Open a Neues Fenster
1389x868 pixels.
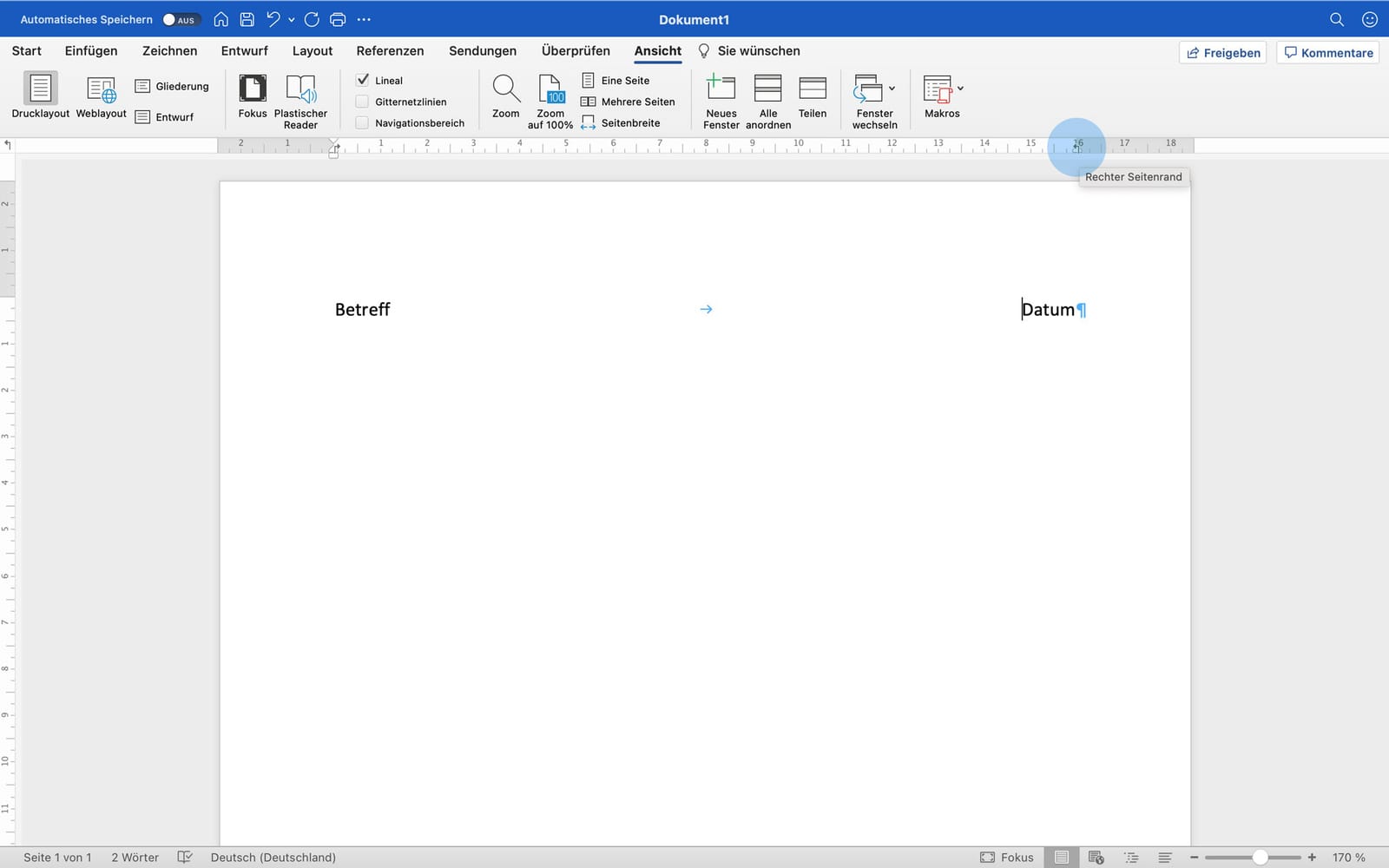coord(721,102)
